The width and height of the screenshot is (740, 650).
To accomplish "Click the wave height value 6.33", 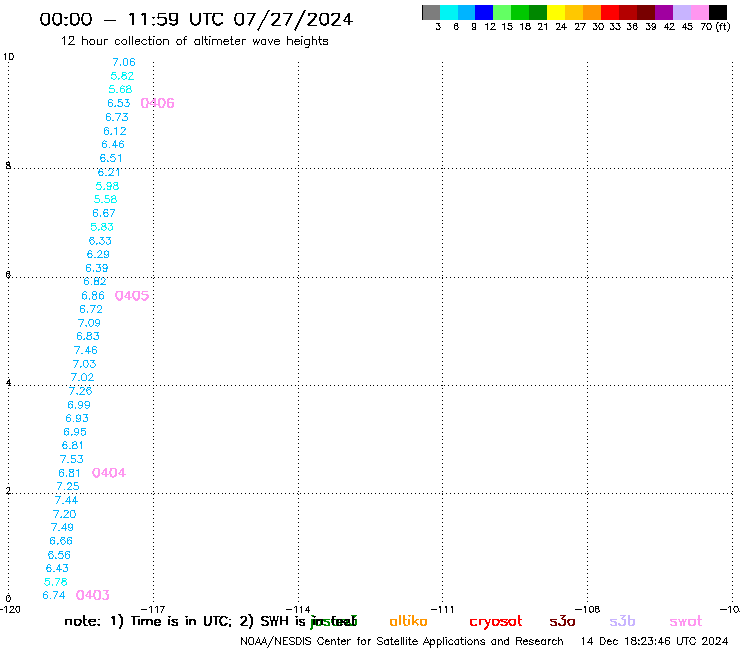I will [100, 241].
